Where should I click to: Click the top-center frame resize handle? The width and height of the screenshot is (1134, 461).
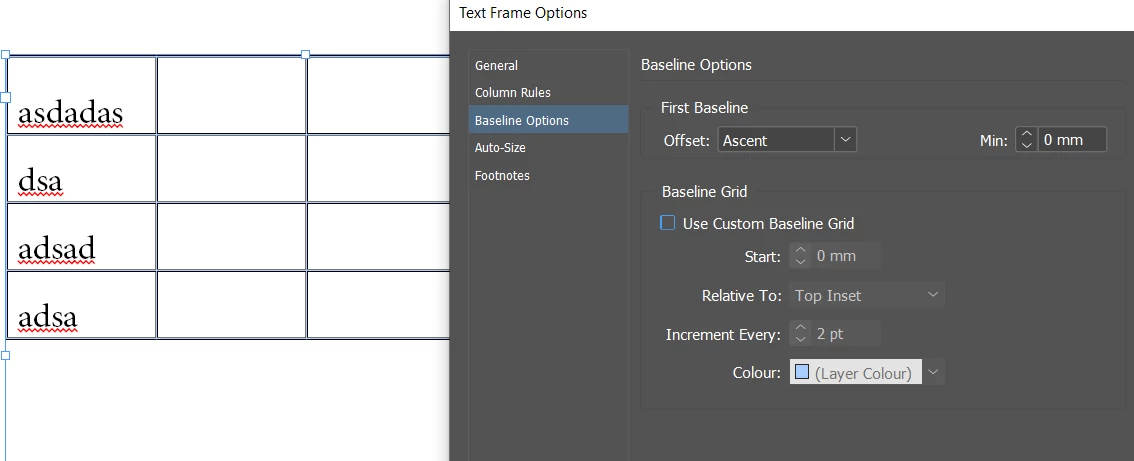coord(305,54)
